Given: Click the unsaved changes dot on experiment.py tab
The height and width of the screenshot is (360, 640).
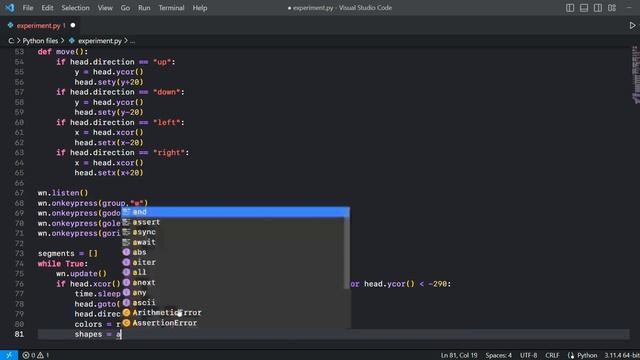Looking at the screenshot, I should click(x=73, y=25).
